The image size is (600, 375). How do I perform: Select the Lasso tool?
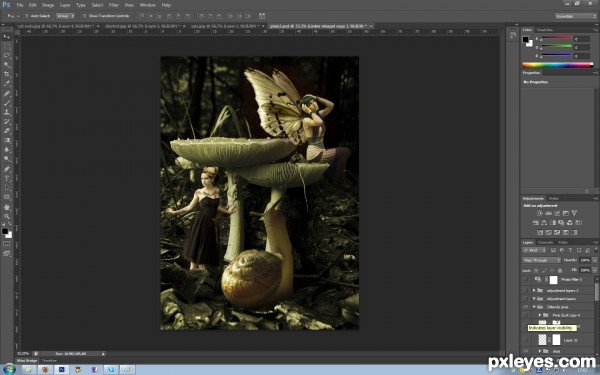[x=7, y=55]
